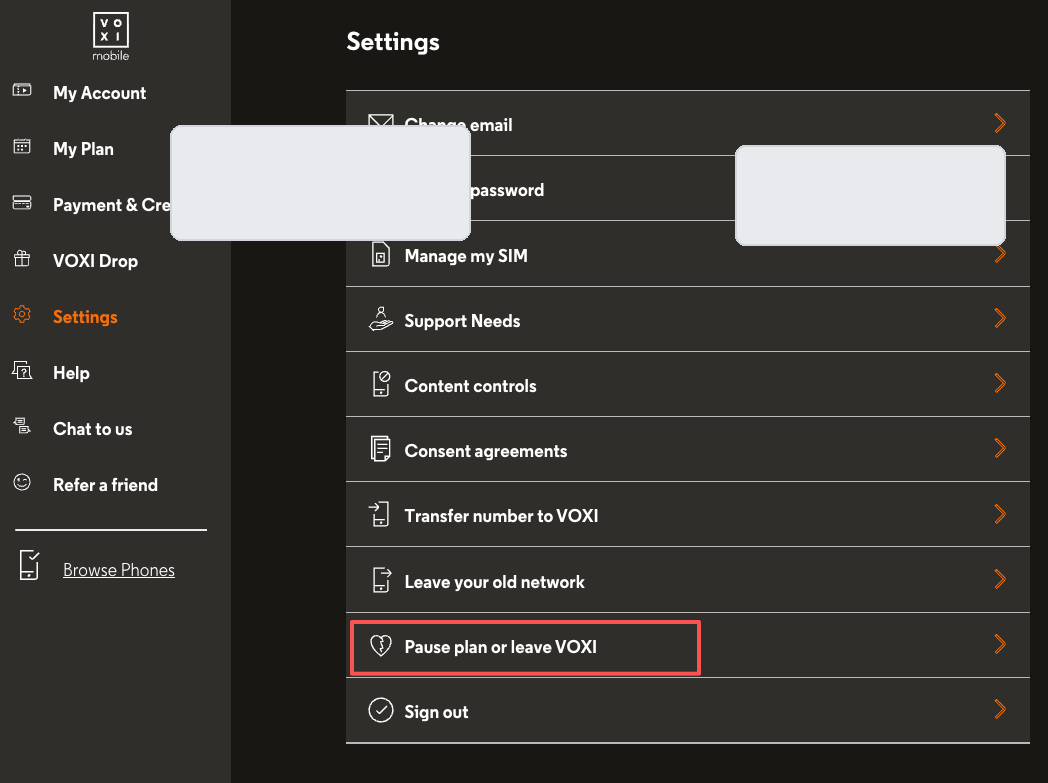Open VOXI Drop in the sidebar
1048x783 pixels.
[x=96, y=261]
